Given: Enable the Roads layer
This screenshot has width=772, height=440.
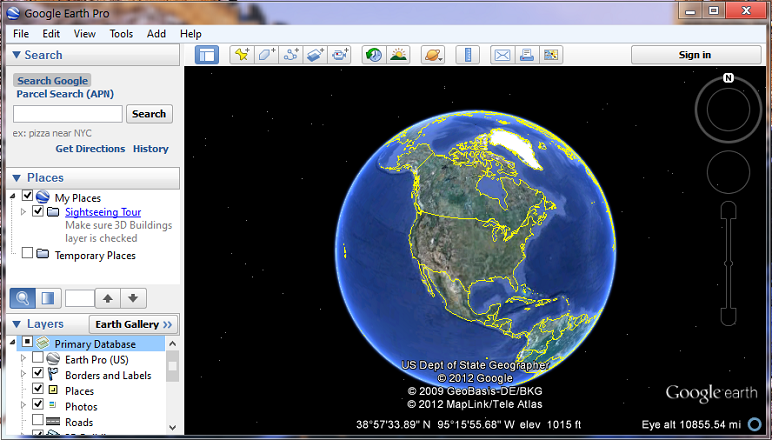Looking at the screenshot, I should 38,420.
